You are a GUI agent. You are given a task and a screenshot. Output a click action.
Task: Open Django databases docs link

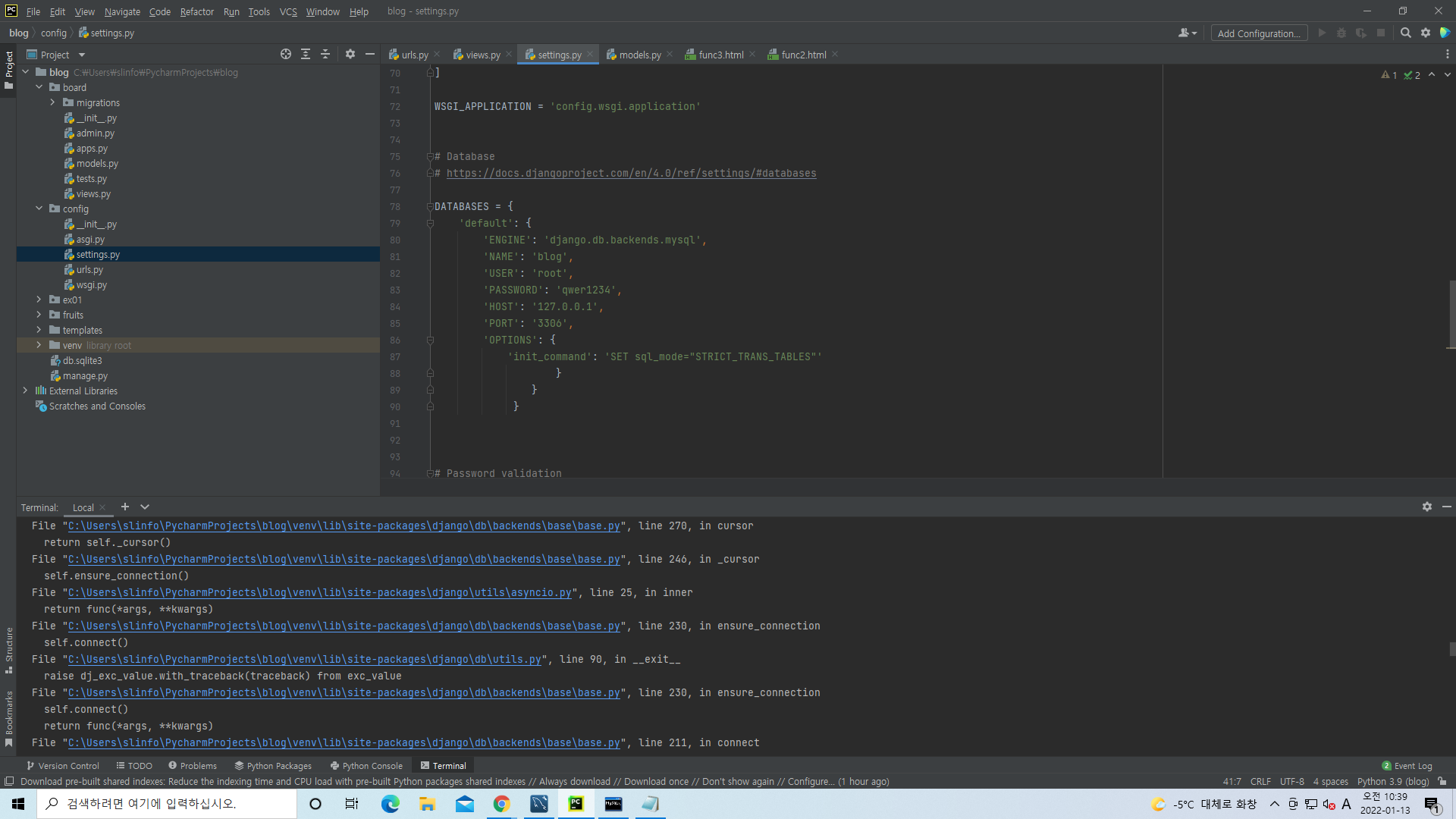[x=631, y=173]
